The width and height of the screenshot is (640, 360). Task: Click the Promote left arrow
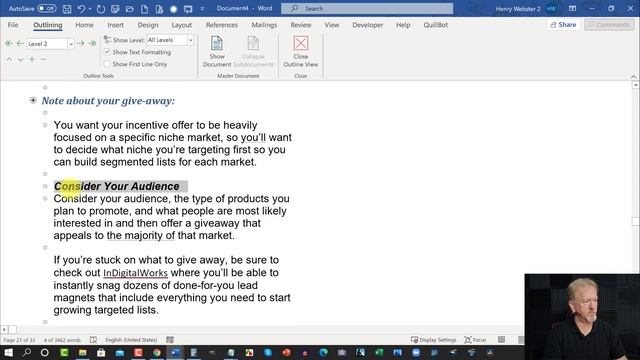(x=20, y=43)
